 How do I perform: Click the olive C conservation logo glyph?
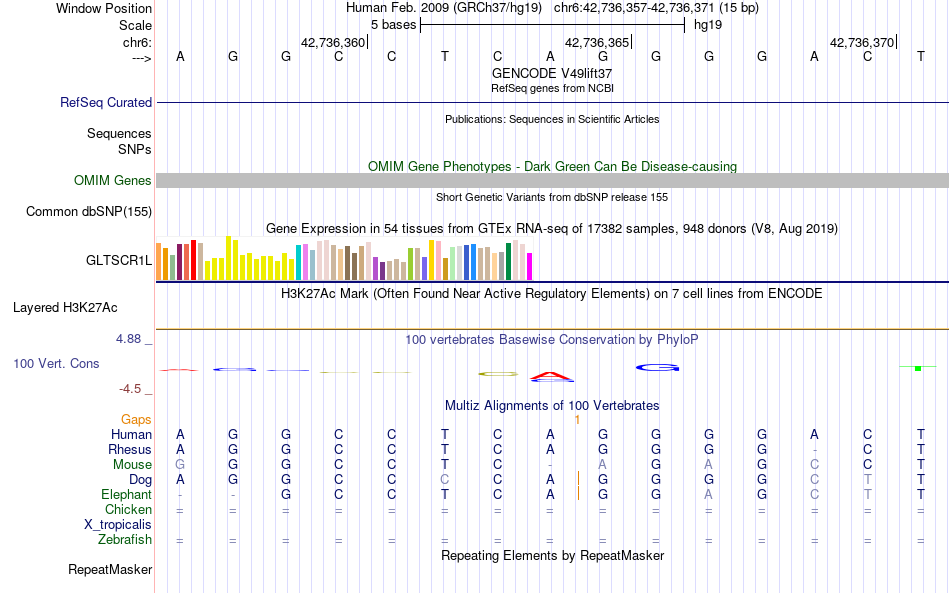point(498,374)
